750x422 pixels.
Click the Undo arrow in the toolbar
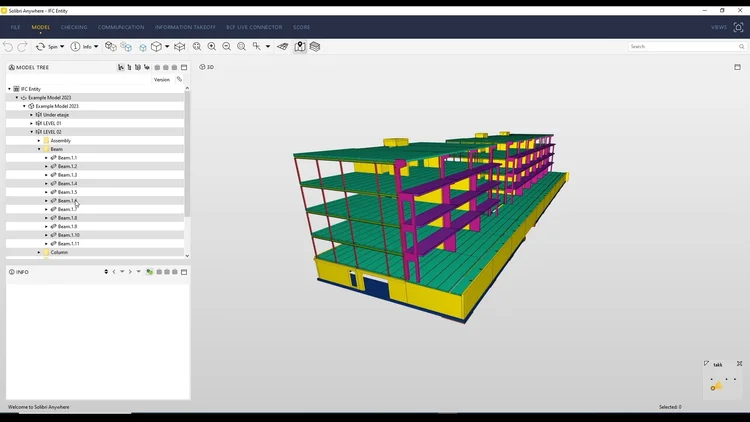8,46
